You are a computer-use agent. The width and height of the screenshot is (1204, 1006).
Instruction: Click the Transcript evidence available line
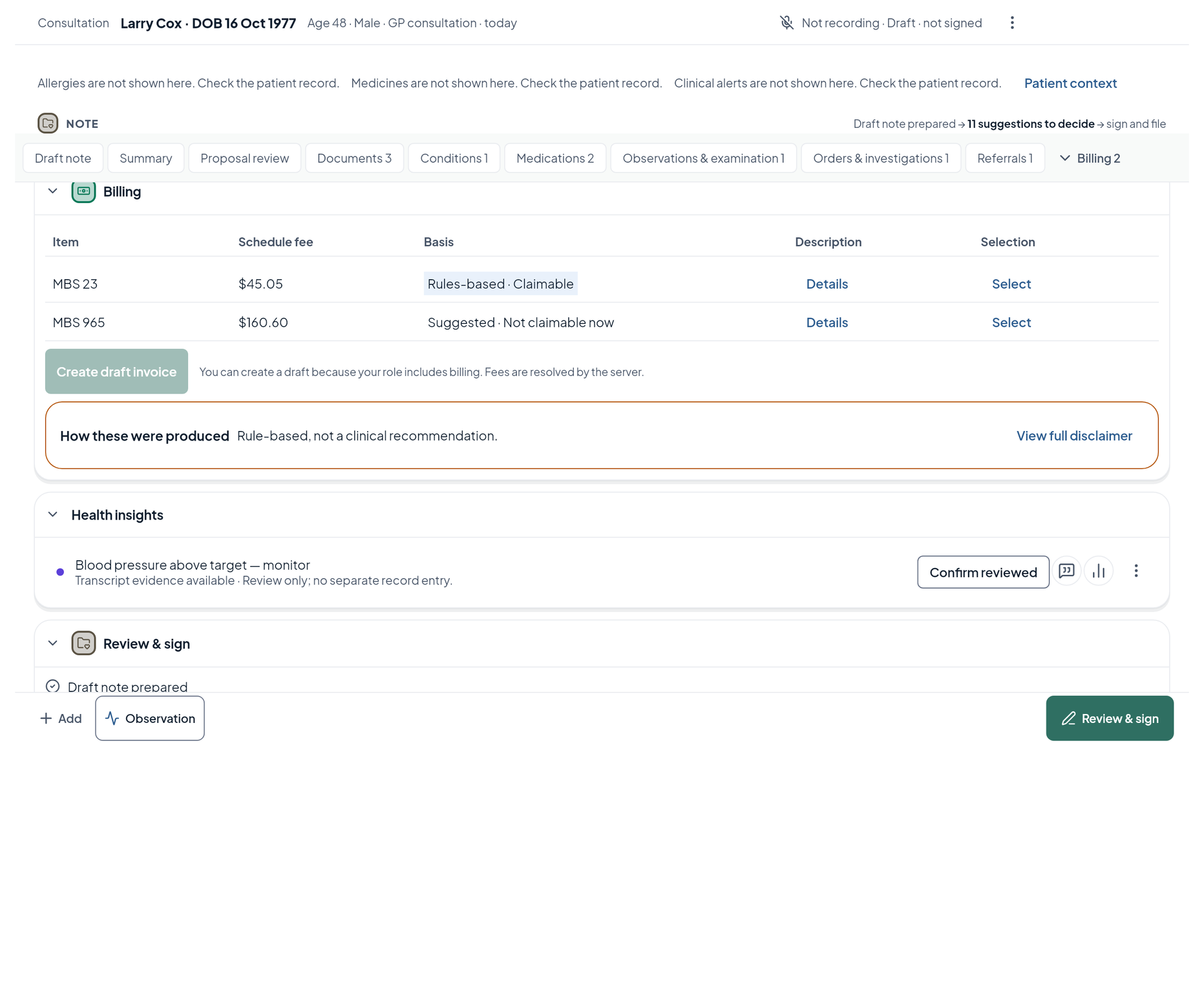(x=264, y=580)
